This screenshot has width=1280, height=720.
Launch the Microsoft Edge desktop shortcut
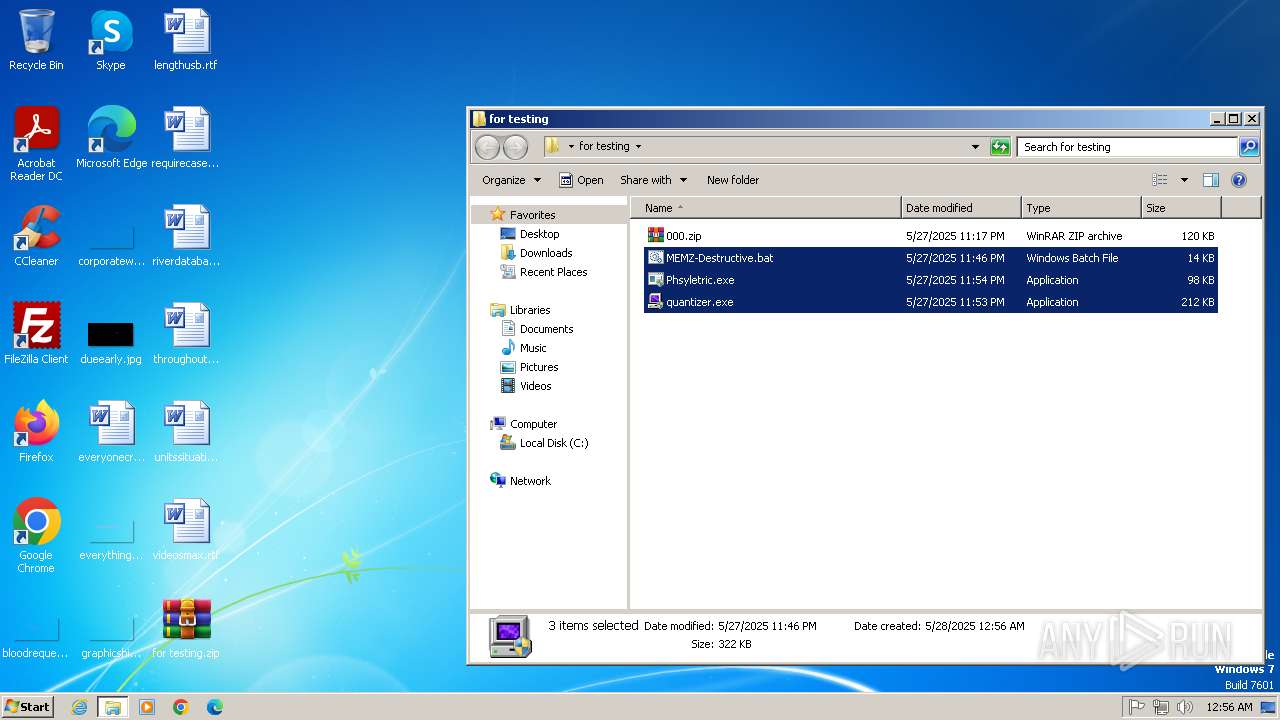point(111,138)
